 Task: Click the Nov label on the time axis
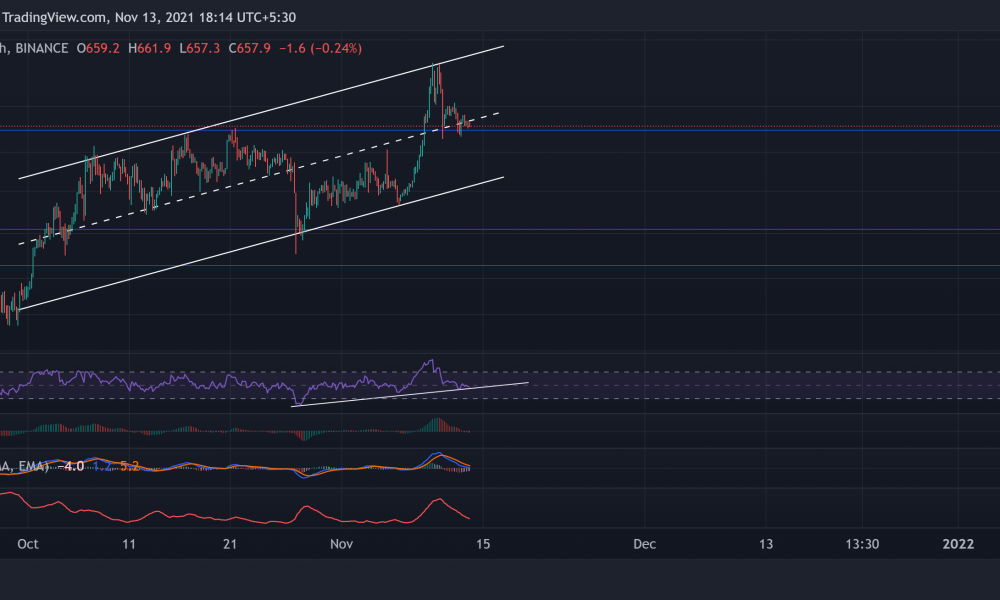click(341, 544)
